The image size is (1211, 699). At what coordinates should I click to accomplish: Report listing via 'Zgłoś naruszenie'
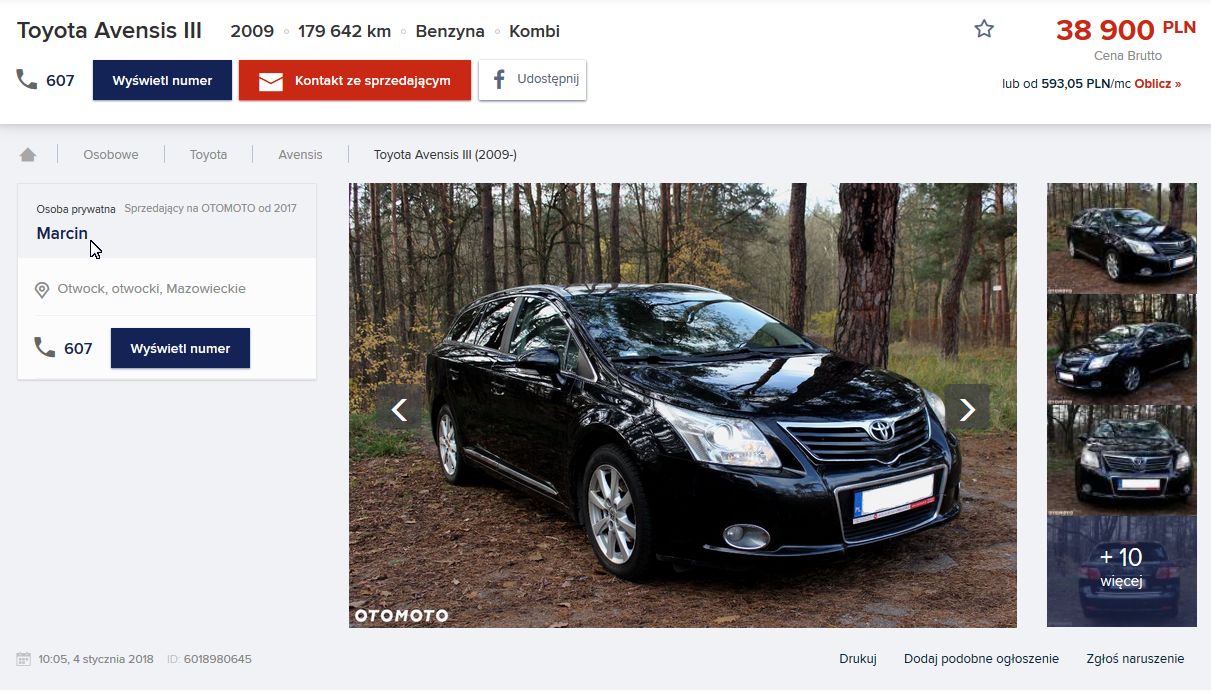coord(1135,659)
